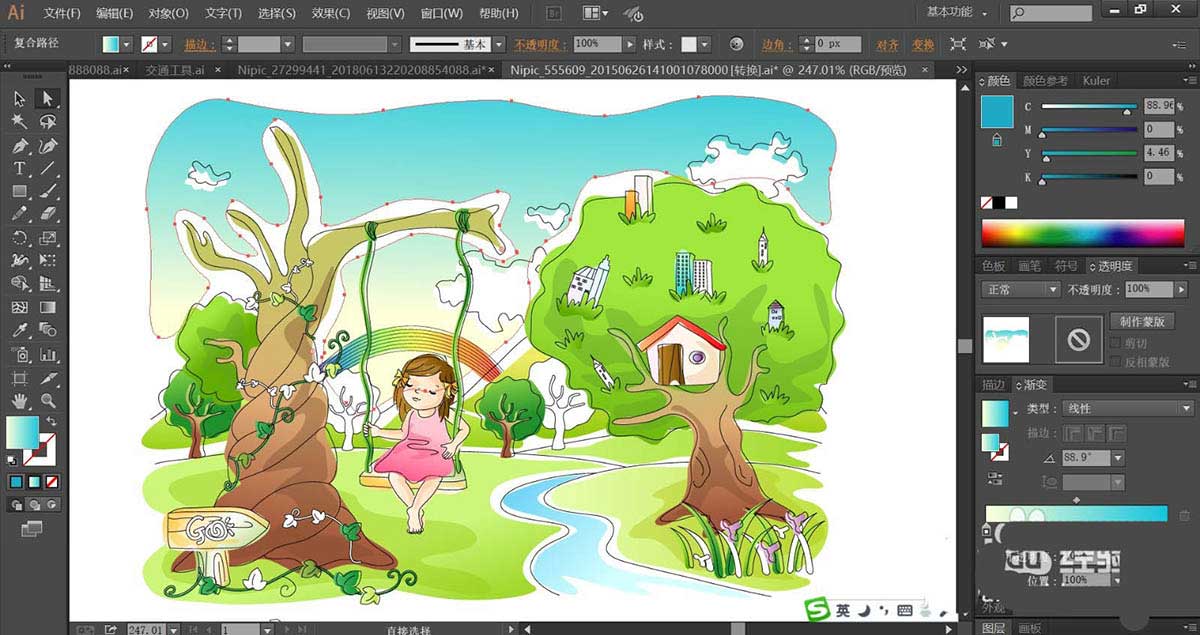The height and width of the screenshot is (635, 1200).
Task: Select the Pen tool
Action: tap(19, 145)
